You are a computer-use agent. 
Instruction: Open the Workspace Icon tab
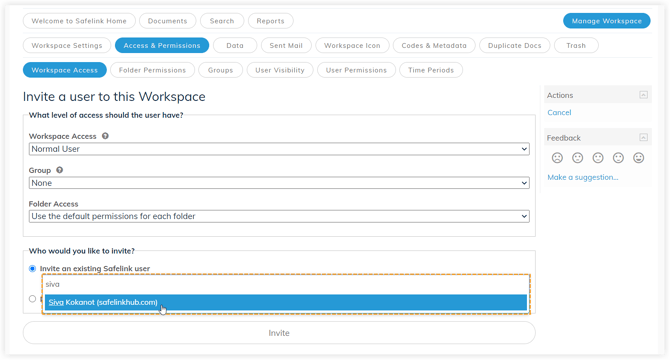coord(352,45)
